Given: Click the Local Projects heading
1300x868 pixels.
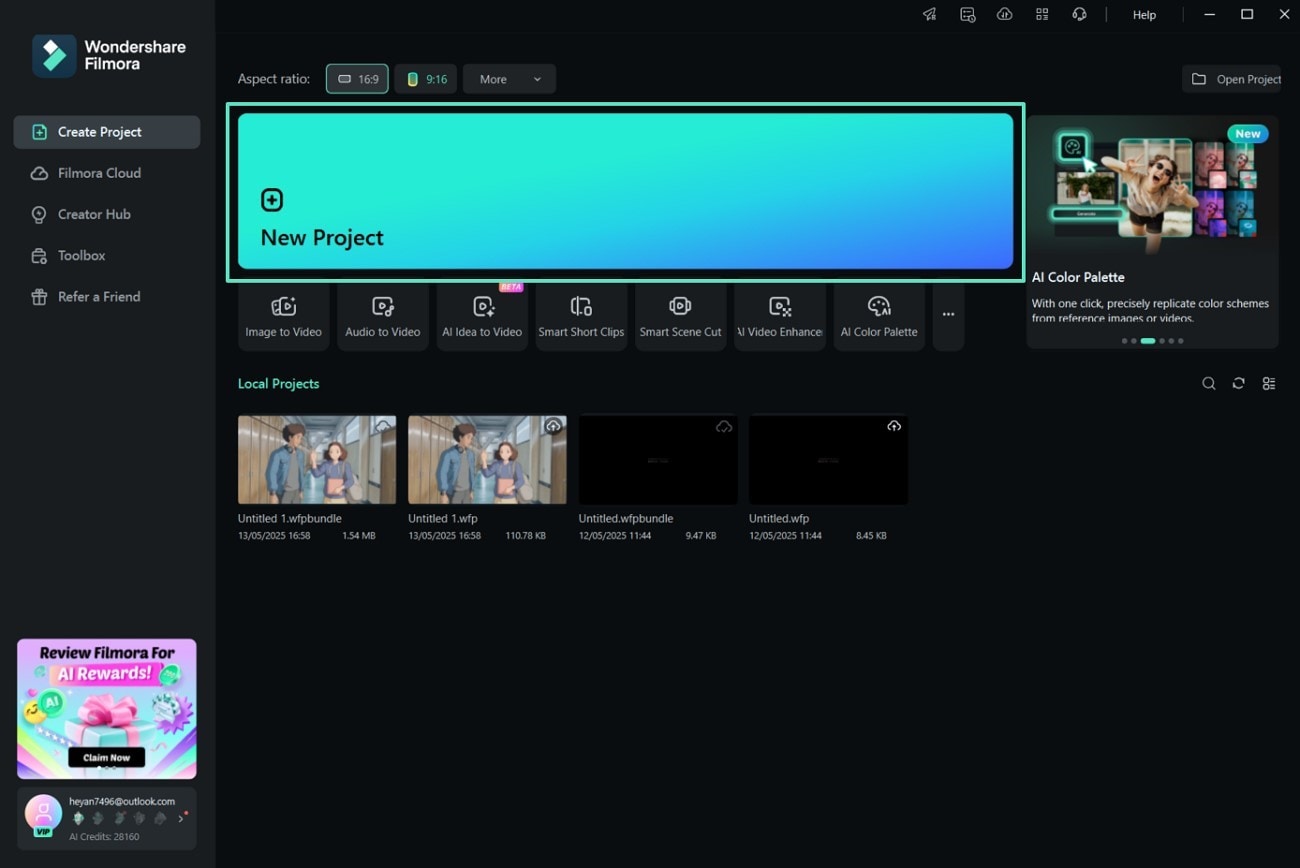Looking at the screenshot, I should [279, 384].
